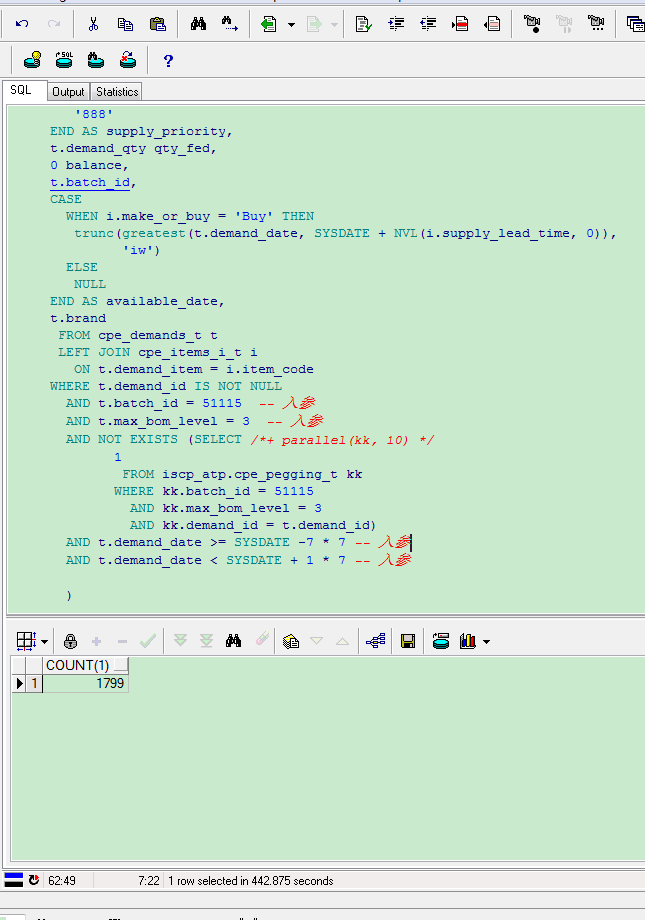Click the greyed-out down-triangle next record button
Image resolution: width=645 pixels, height=920 pixels.
pos(316,641)
